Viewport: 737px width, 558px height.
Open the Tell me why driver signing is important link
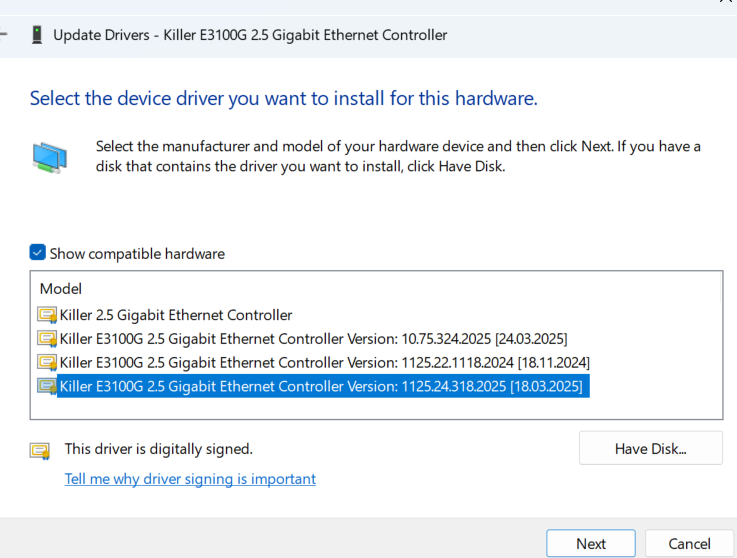pyautogui.click(x=190, y=479)
